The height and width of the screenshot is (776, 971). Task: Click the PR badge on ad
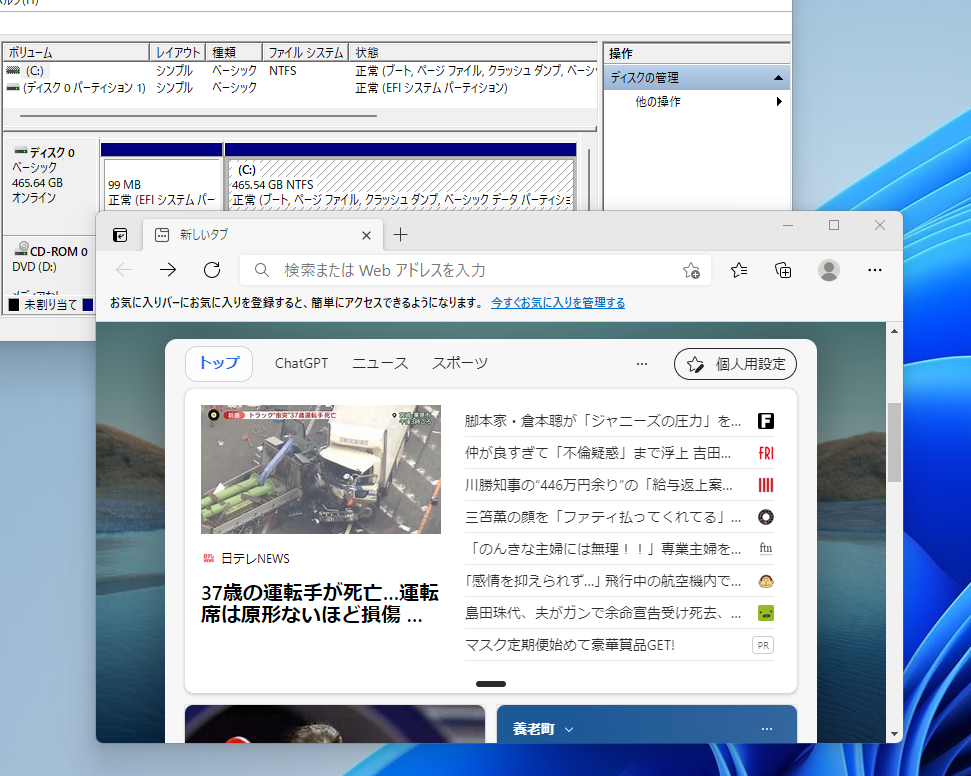tap(763, 645)
